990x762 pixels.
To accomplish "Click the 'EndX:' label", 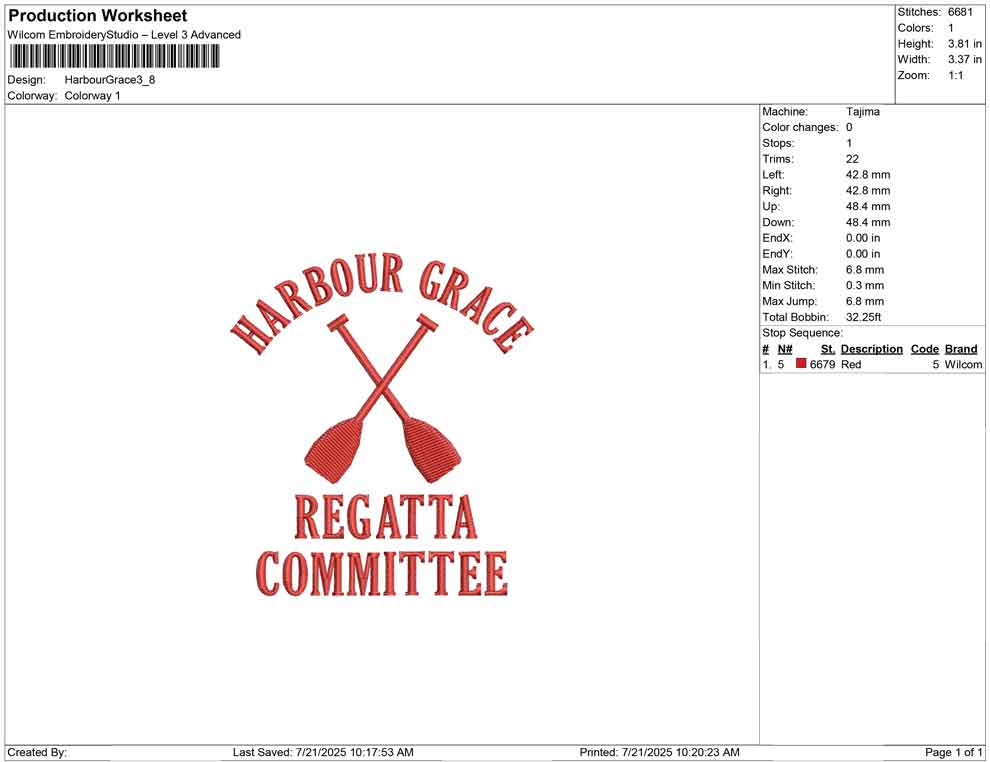I will pyautogui.click(x=777, y=238).
